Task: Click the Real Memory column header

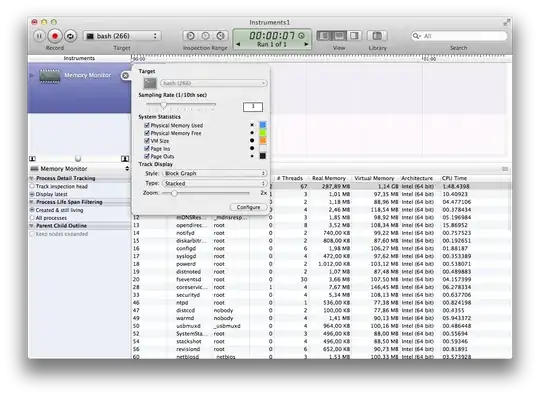Action: 329,178
